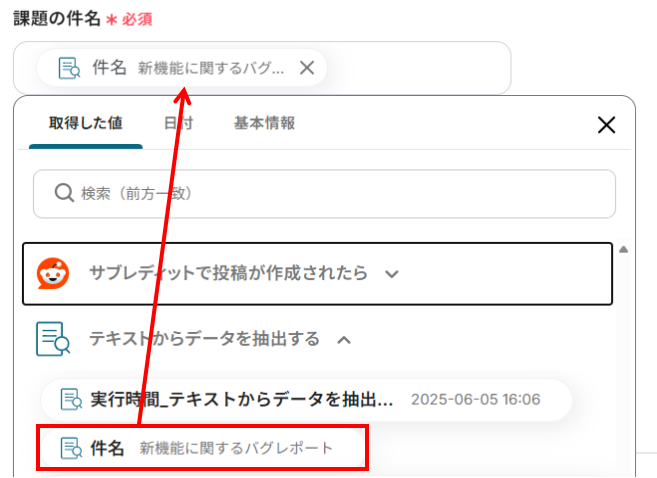The height and width of the screenshot is (478, 657).
Task: Click the icon beside テキストからデータを抽出する
Action: 53,339
